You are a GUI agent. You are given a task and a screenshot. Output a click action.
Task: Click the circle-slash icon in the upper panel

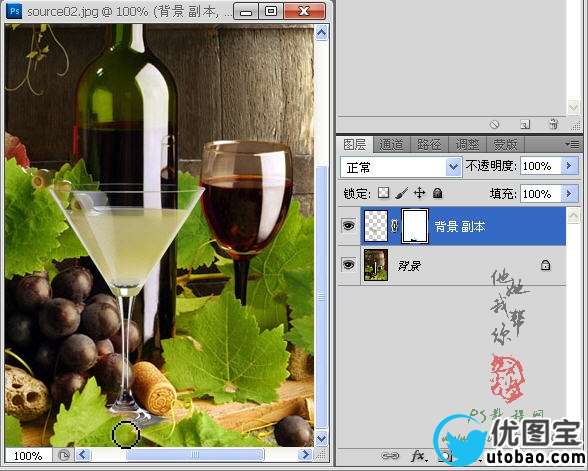tap(495, 124)
